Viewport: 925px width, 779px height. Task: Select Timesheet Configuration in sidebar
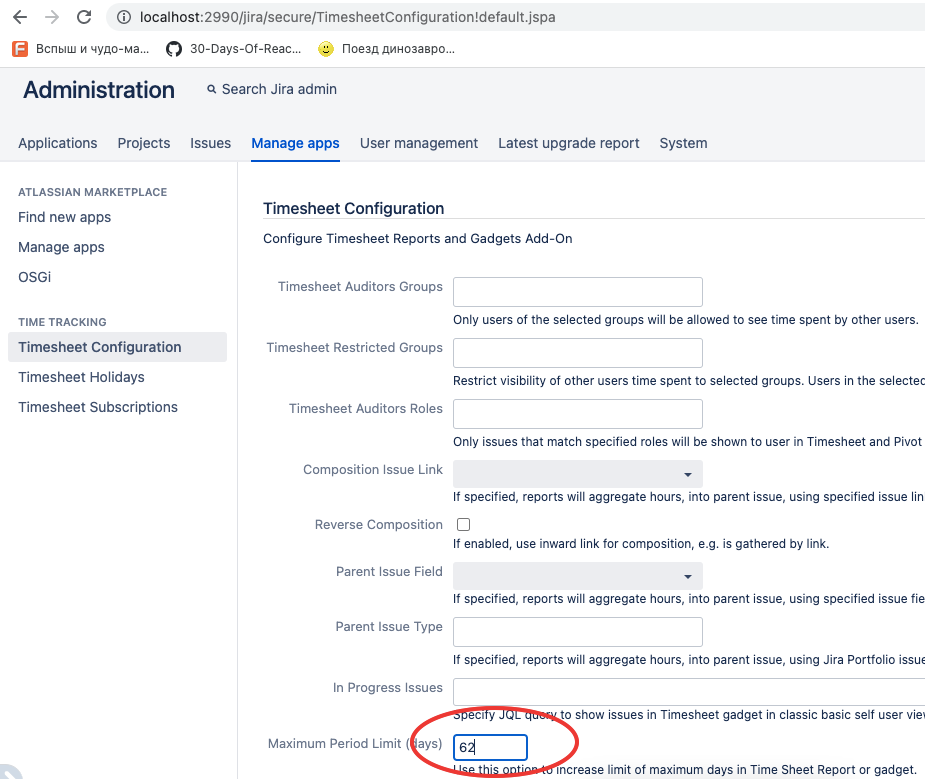pos(117,347)
